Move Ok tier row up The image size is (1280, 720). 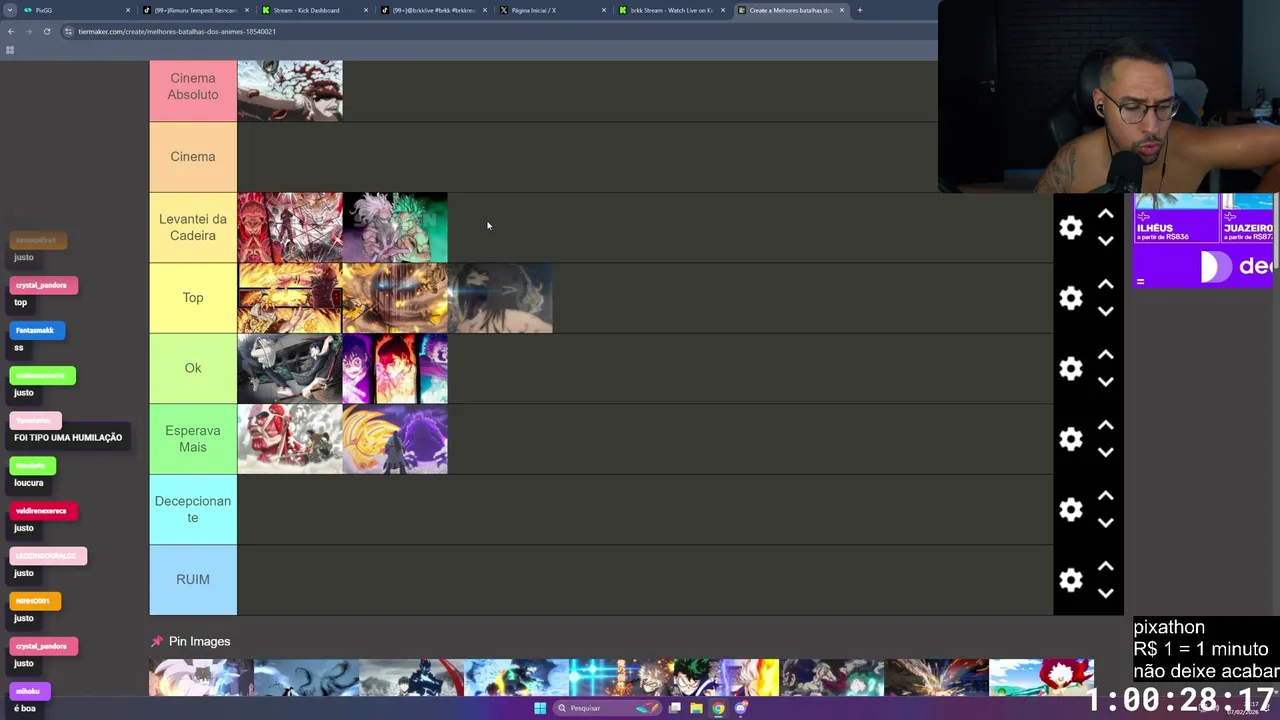coord(1105,355)
